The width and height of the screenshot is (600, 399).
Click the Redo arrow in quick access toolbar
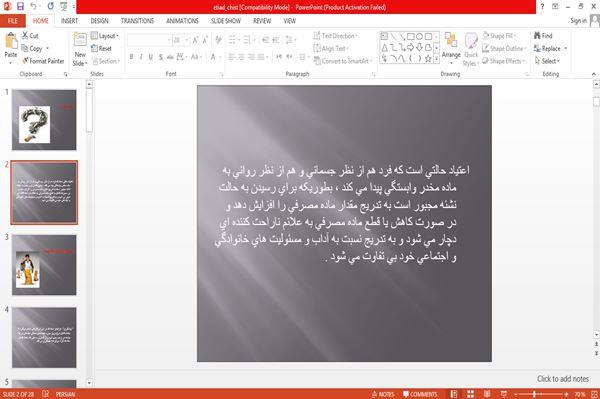[51, 6]
